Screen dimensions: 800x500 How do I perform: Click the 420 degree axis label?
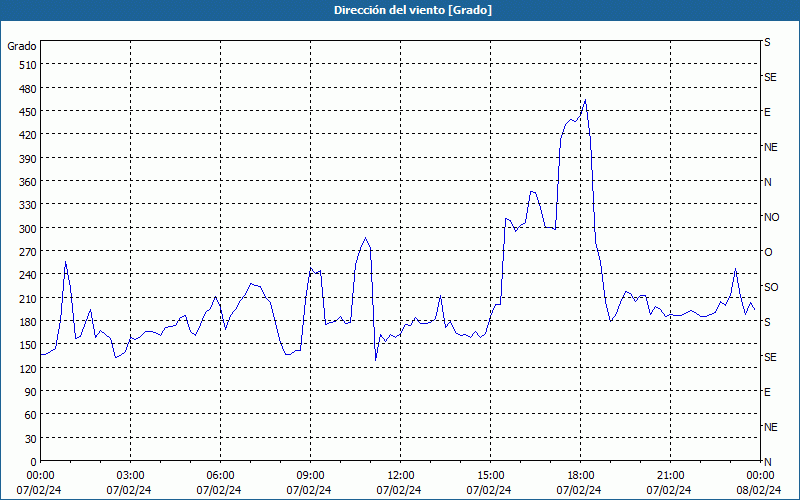[x=29, y=135]
